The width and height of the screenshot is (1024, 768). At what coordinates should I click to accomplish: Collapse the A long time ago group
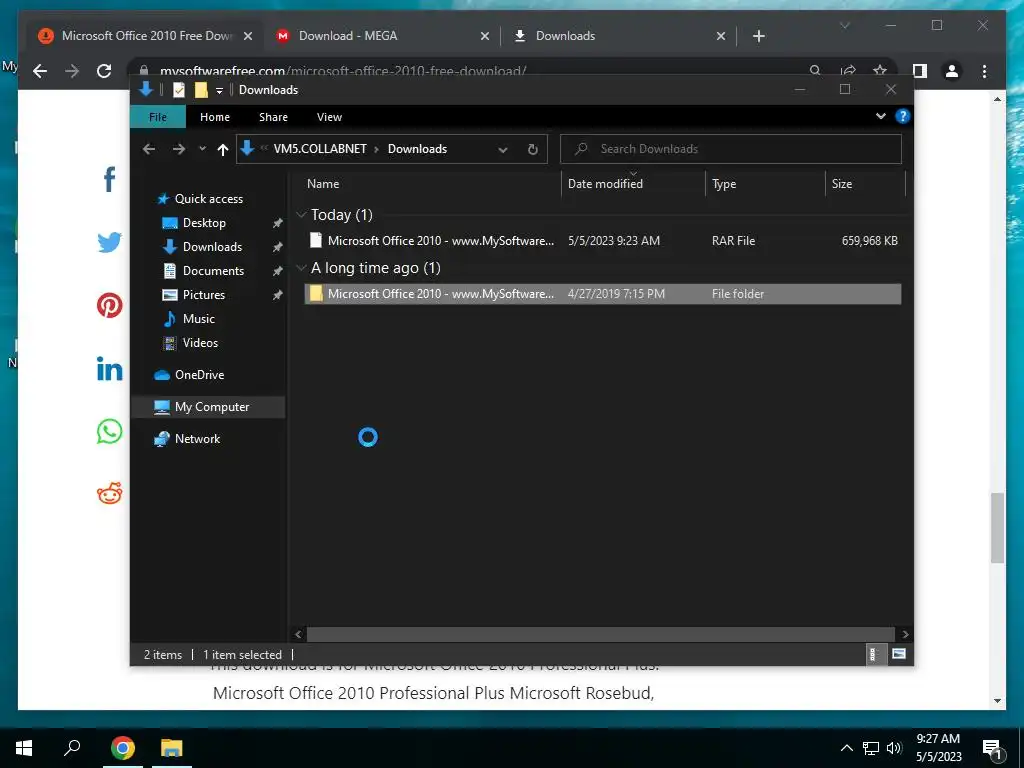point(301,268)
